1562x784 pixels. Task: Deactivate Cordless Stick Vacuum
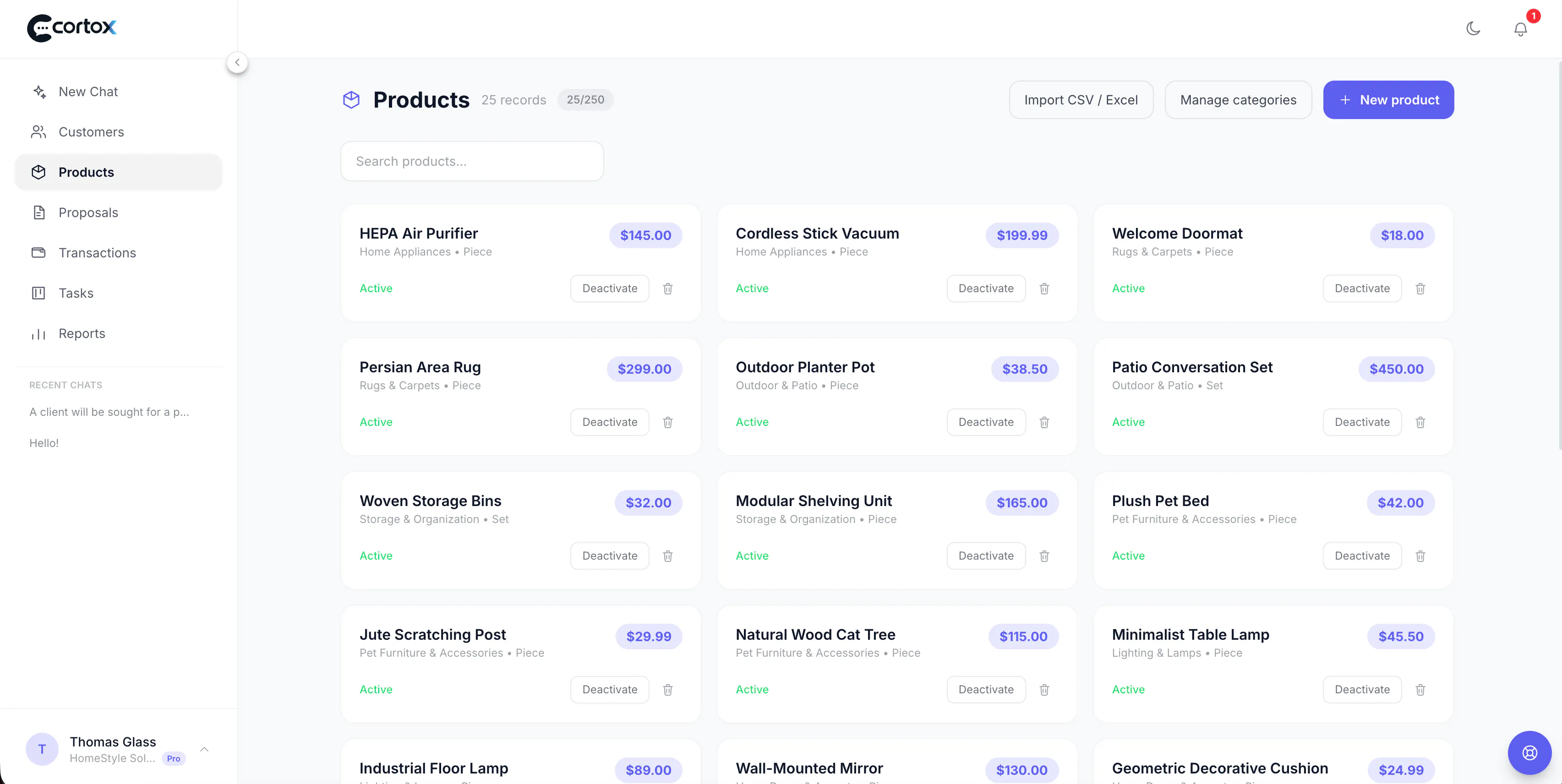tap(986, 289)
